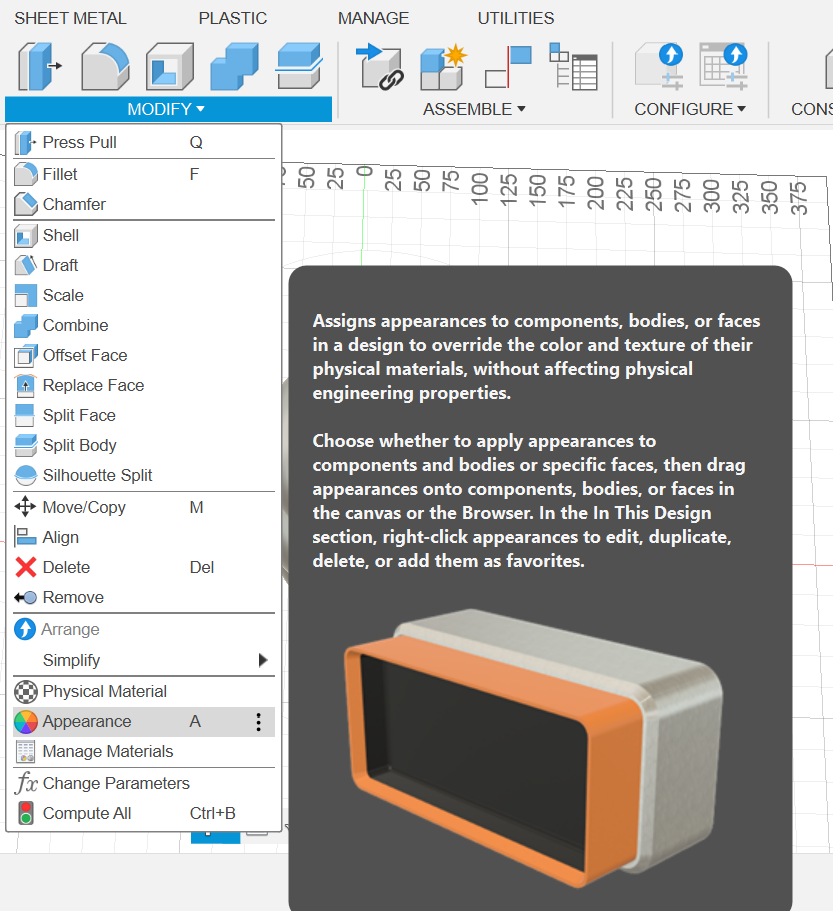Click Physical Material in the menu
Screen dimensions: 833x911
104,691
